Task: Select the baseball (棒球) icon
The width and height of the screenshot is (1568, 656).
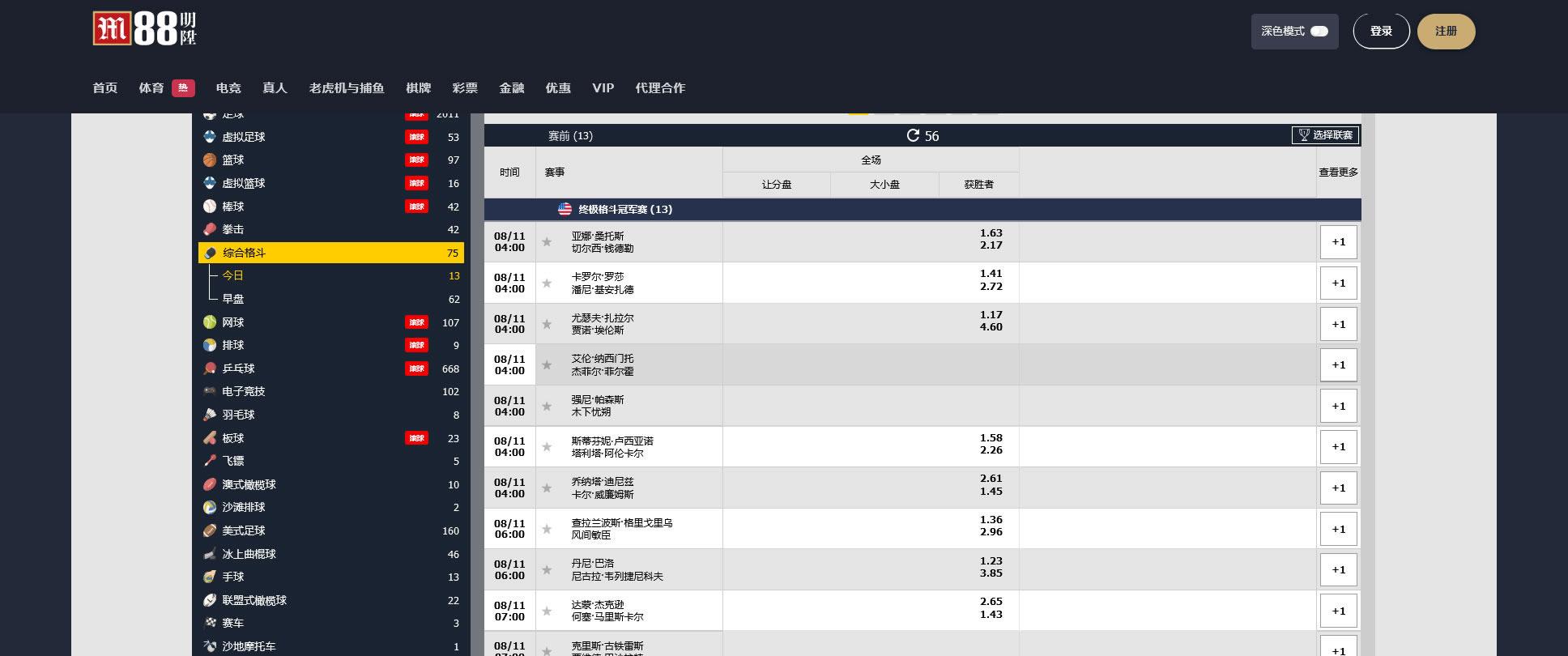Action: pos(210,207)
